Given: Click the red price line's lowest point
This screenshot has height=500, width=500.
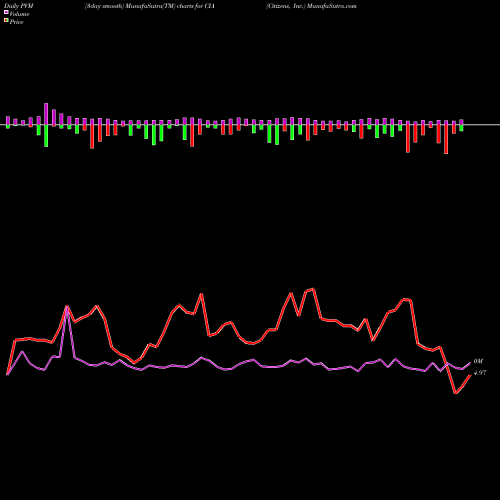Looking at the screenshot, I should pyautogui.click(x=455, y=393).
